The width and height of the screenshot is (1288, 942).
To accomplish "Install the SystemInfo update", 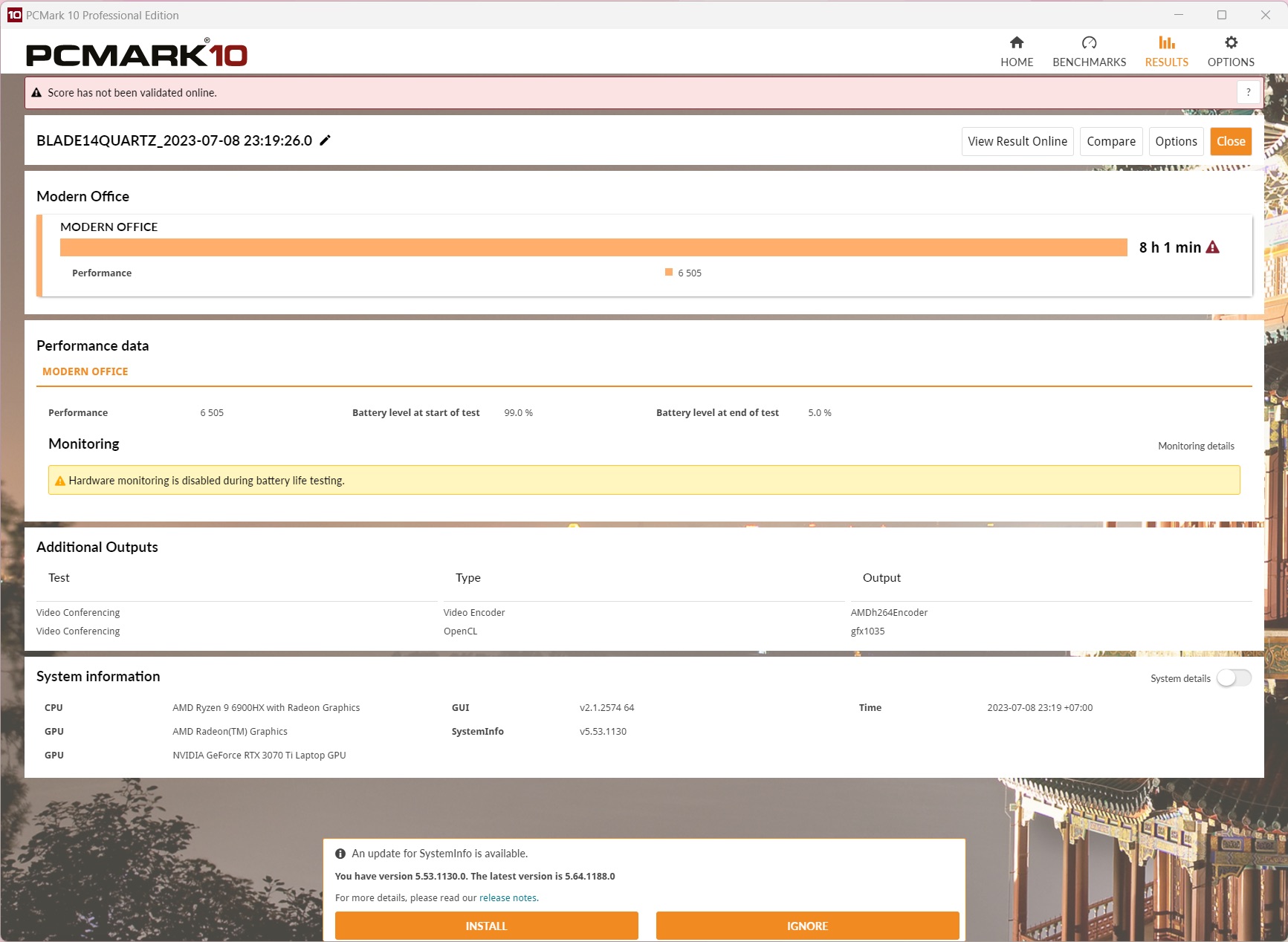I will click(x=486, y=926).
